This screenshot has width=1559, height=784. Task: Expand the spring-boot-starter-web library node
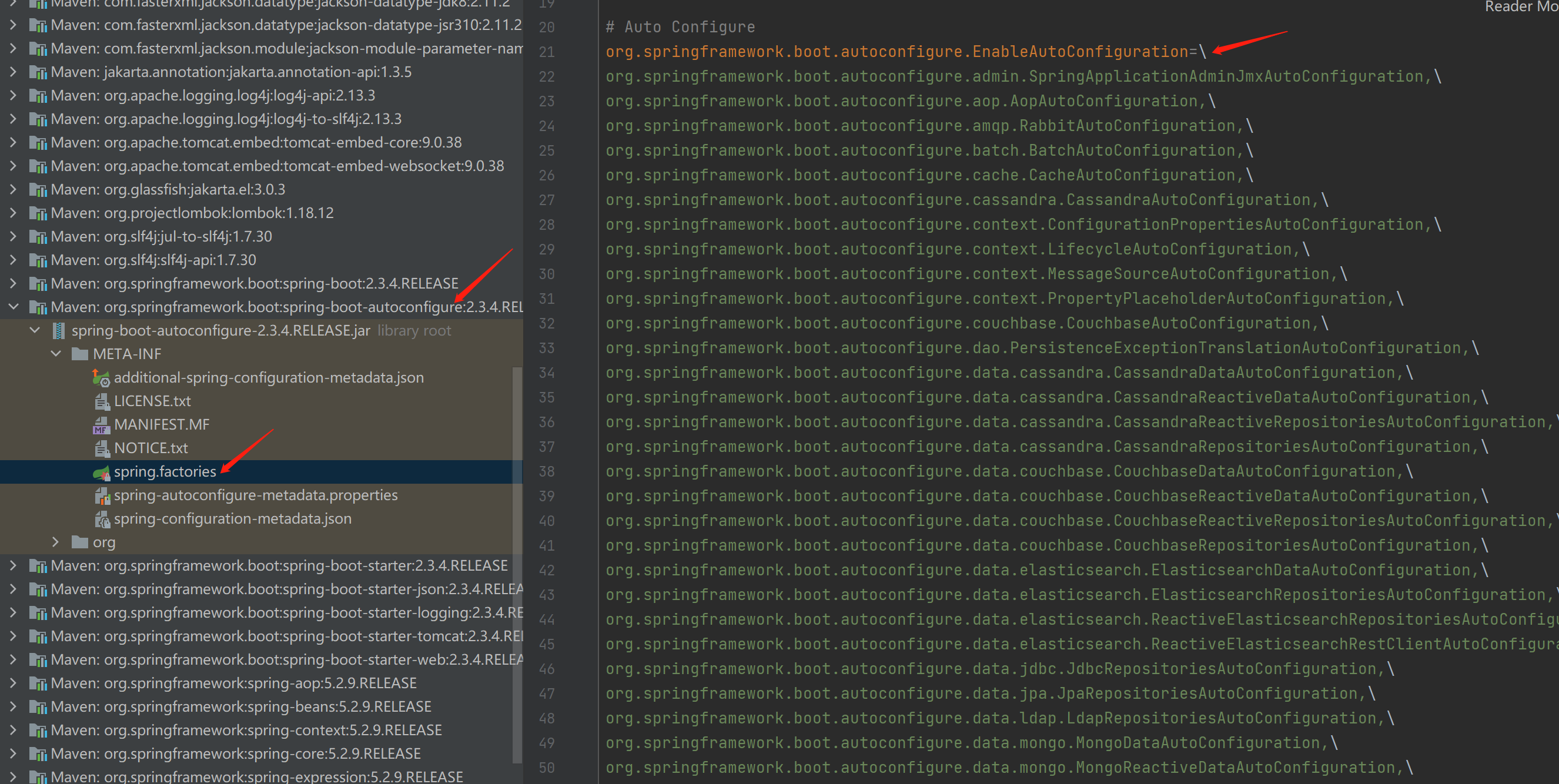14,659
